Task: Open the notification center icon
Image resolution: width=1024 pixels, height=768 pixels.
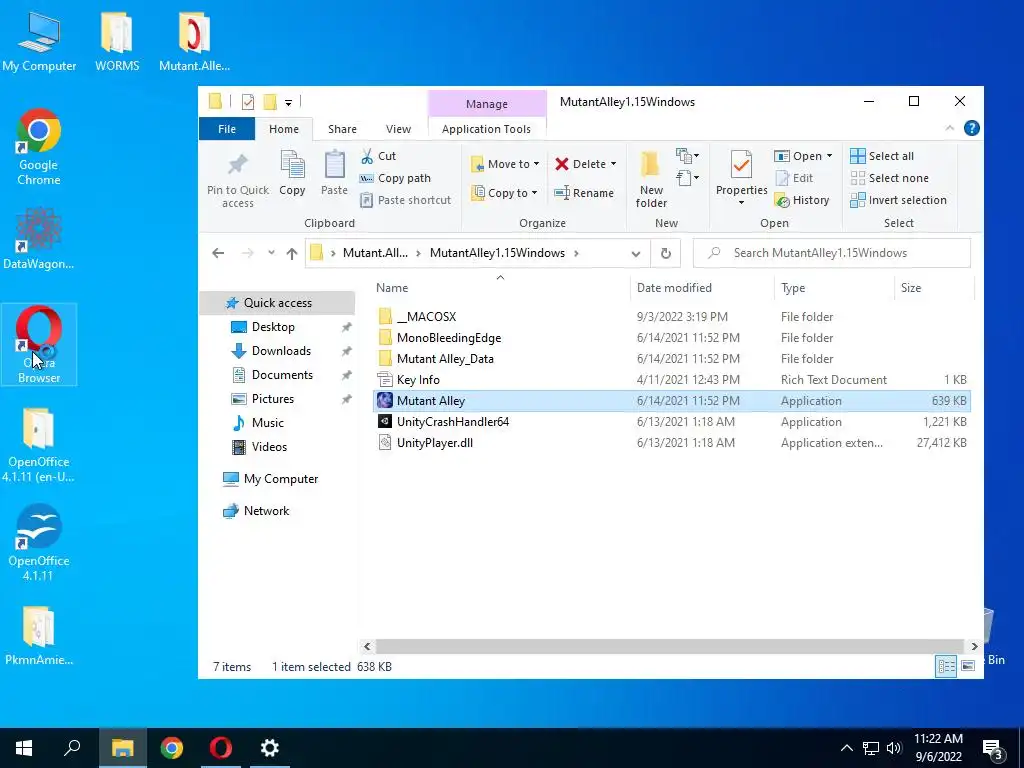Action: pyautogui.click(x=993, y=748)
